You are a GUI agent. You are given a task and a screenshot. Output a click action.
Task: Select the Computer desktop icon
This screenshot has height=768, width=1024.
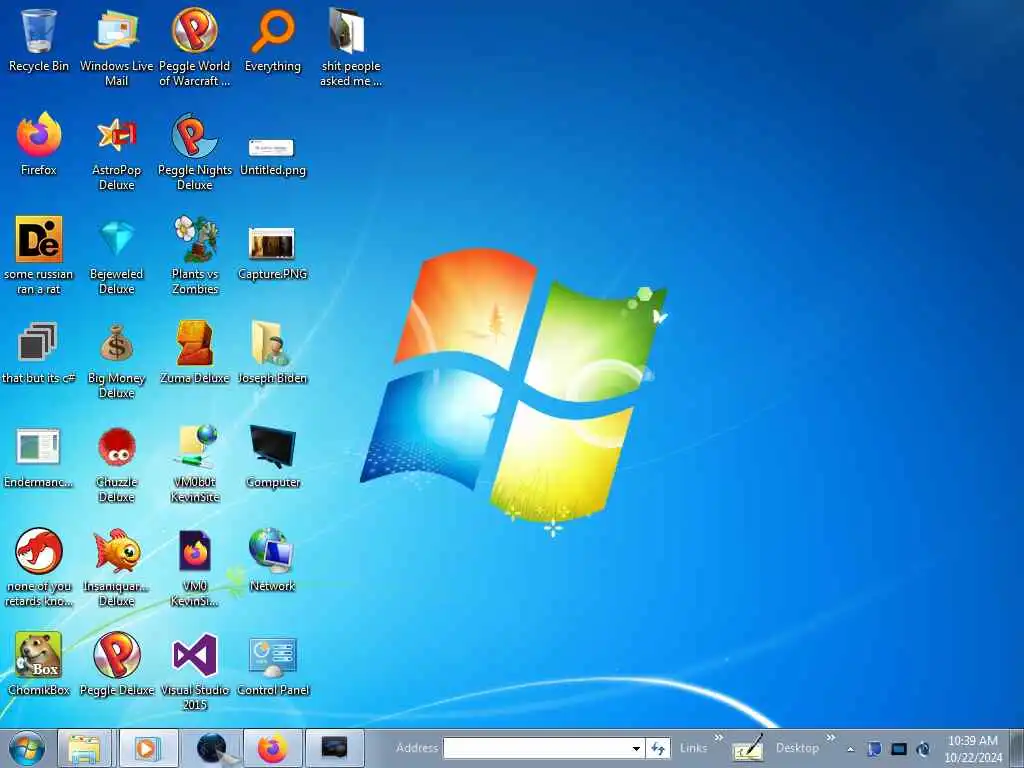(x=273, y=457)
